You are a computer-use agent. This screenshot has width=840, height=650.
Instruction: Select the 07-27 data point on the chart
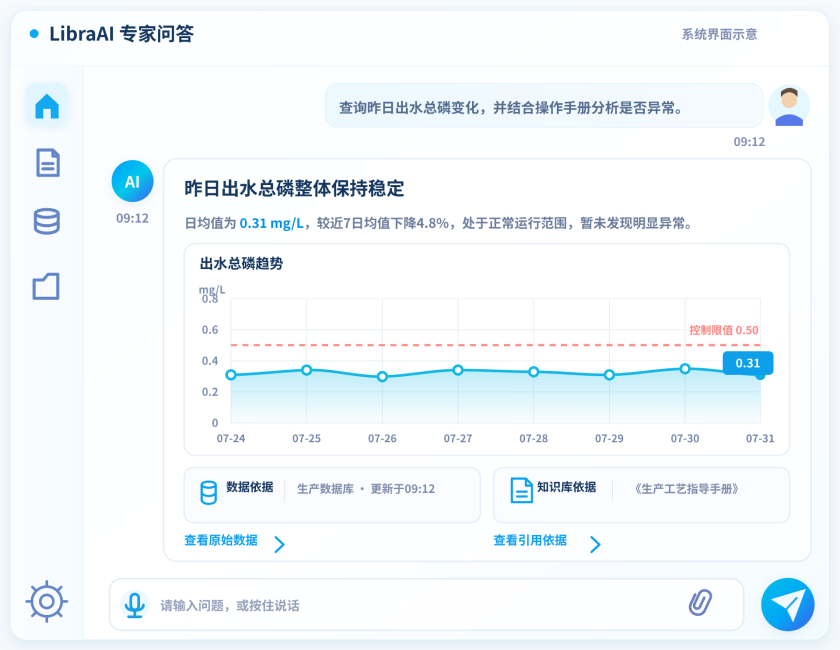458,370
